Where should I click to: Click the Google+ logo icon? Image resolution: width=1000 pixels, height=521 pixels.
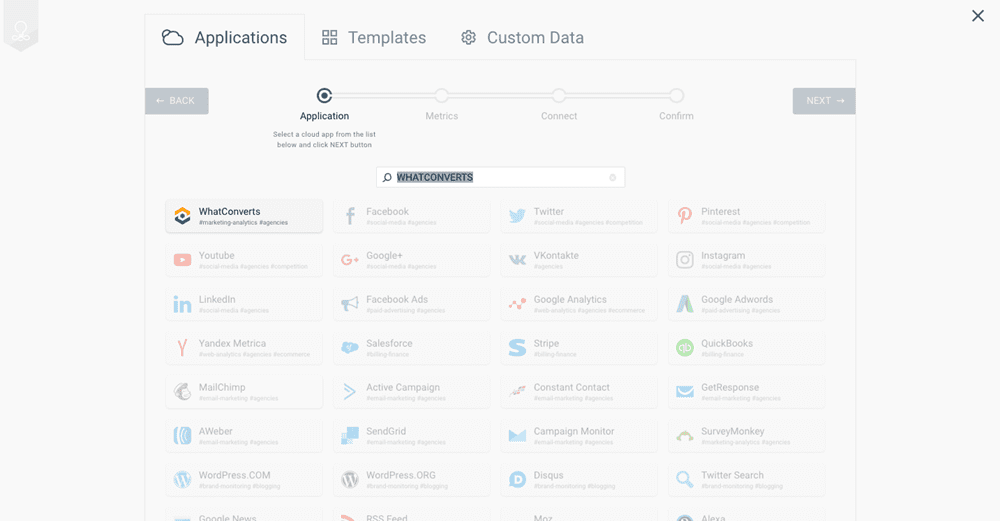coord(350,260)
